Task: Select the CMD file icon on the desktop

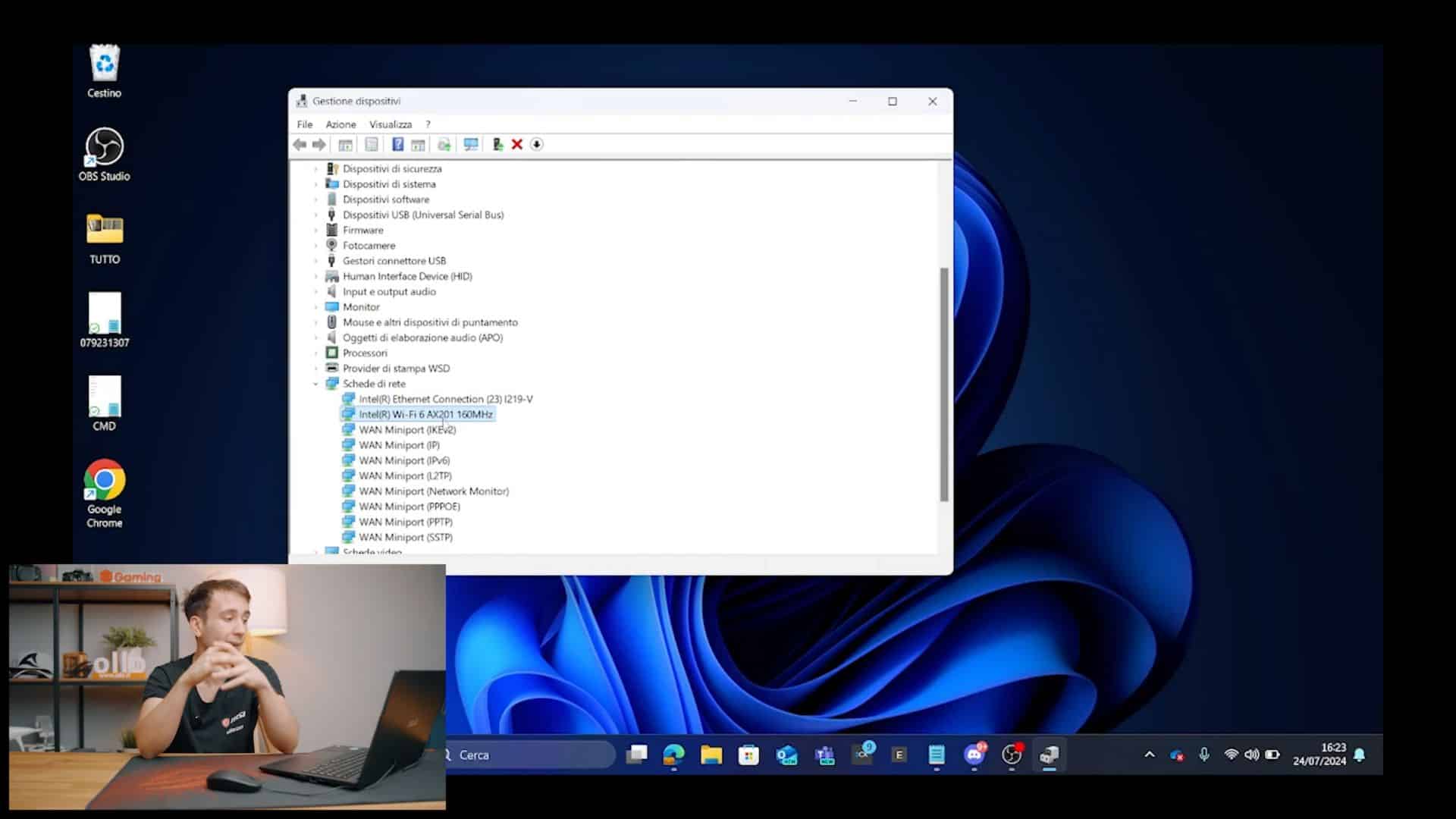Action: click(104, 404)
